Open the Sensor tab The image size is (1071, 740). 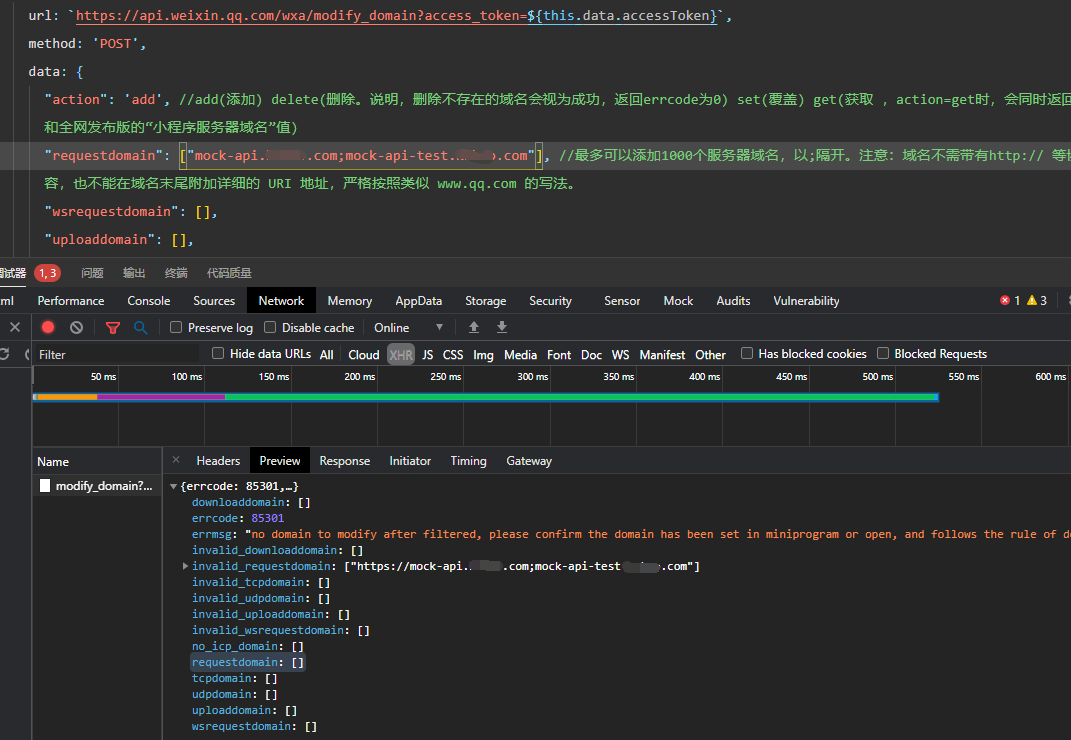click(622, 301)
